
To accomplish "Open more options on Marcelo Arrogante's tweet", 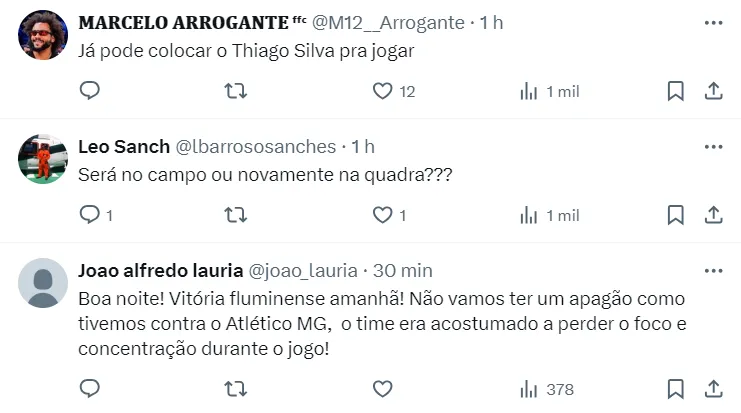I will (713, 22).
